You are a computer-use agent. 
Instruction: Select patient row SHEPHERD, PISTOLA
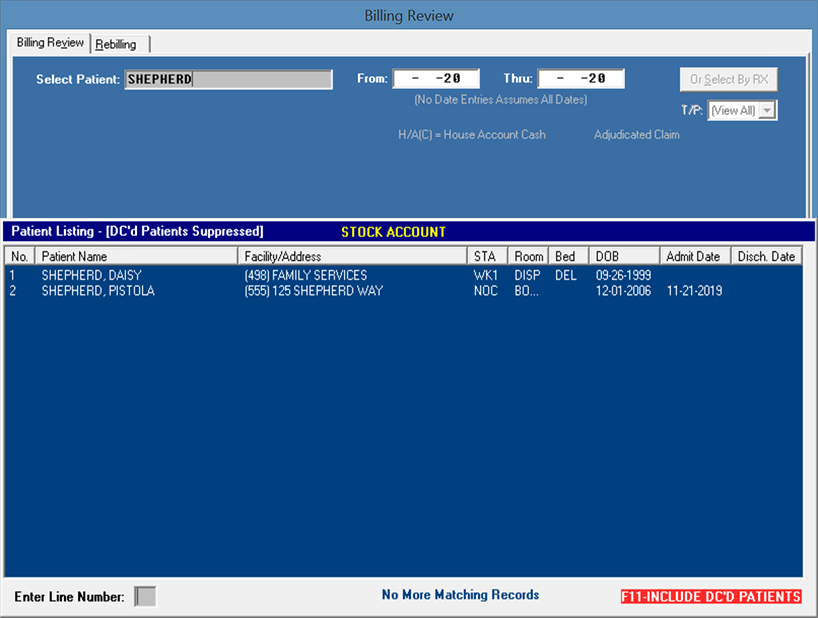(98, 291)
